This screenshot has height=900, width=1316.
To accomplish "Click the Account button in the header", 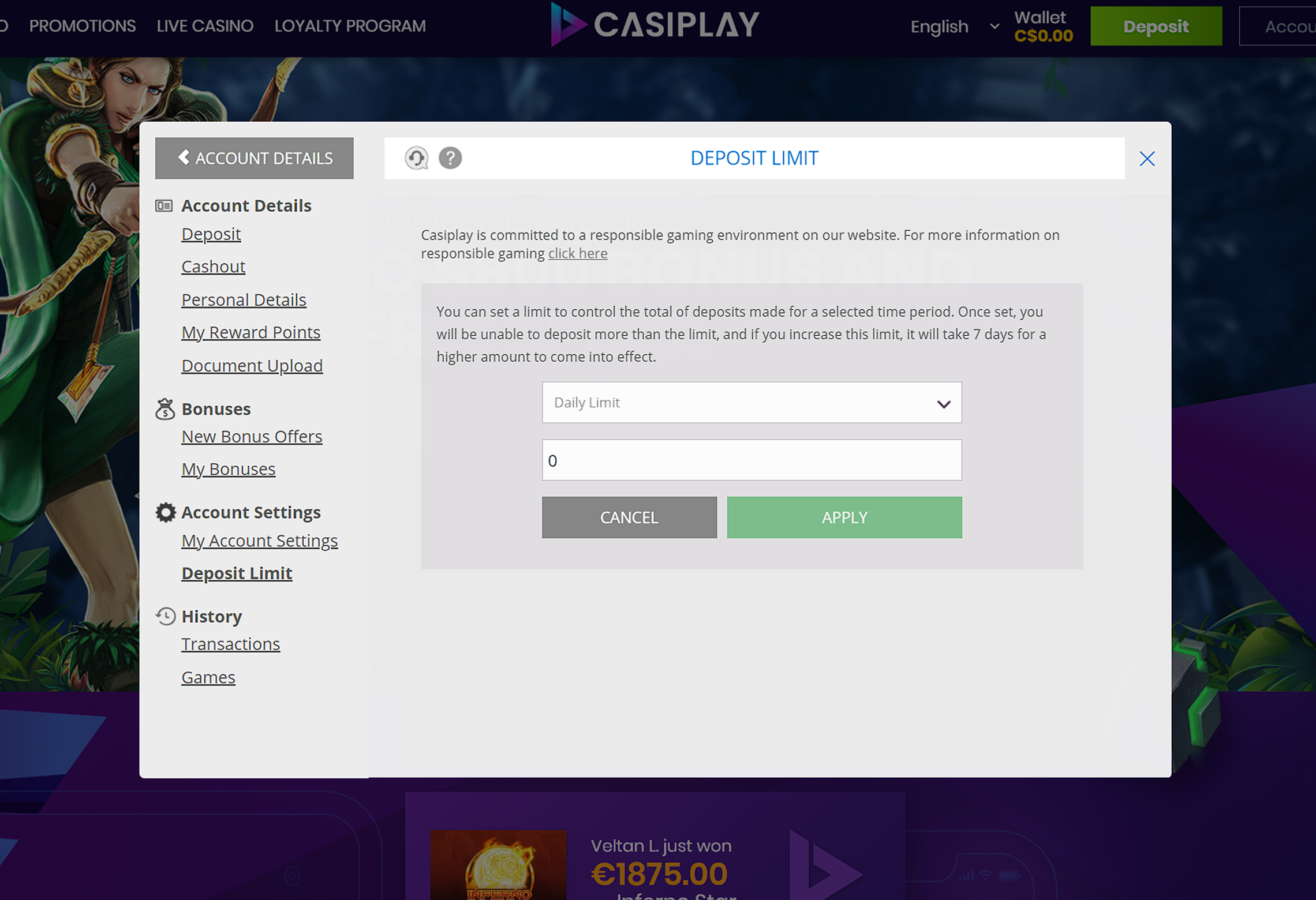I will pyautogui.click(x=1277, y=26).
